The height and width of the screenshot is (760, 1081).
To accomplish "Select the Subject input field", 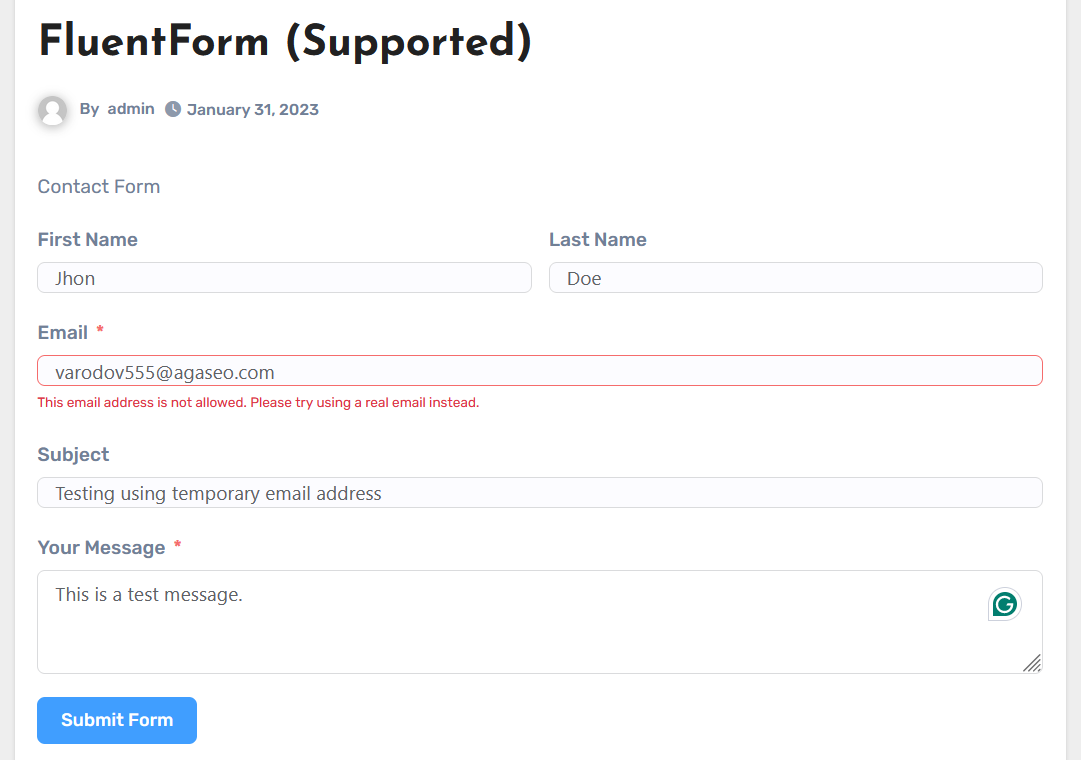I will [x=540, y=493].
